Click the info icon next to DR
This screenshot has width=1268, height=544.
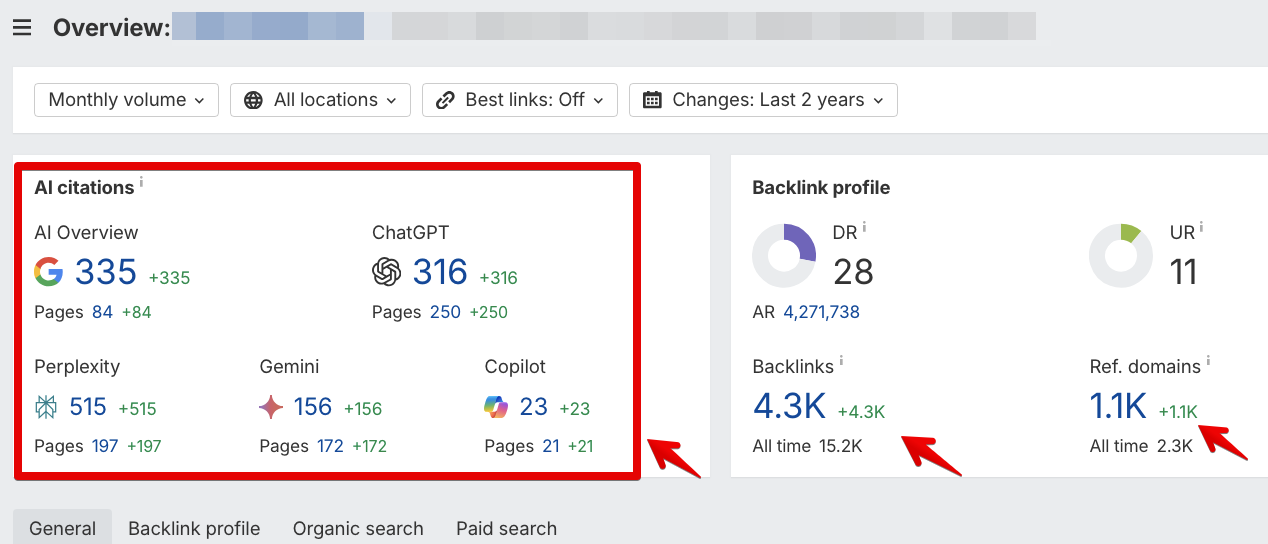864,228
